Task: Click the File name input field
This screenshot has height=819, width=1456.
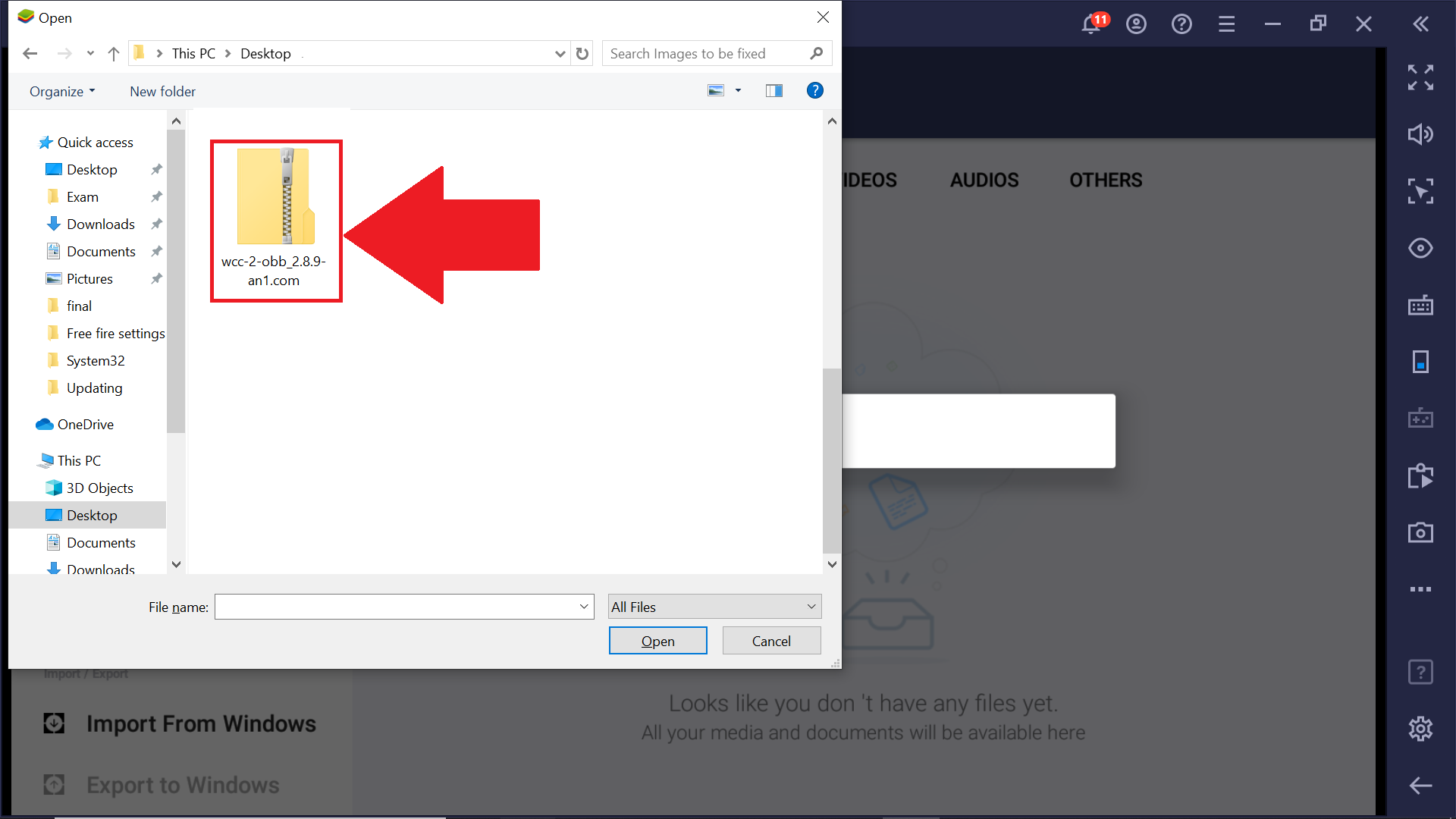Action: coord(404,607)
